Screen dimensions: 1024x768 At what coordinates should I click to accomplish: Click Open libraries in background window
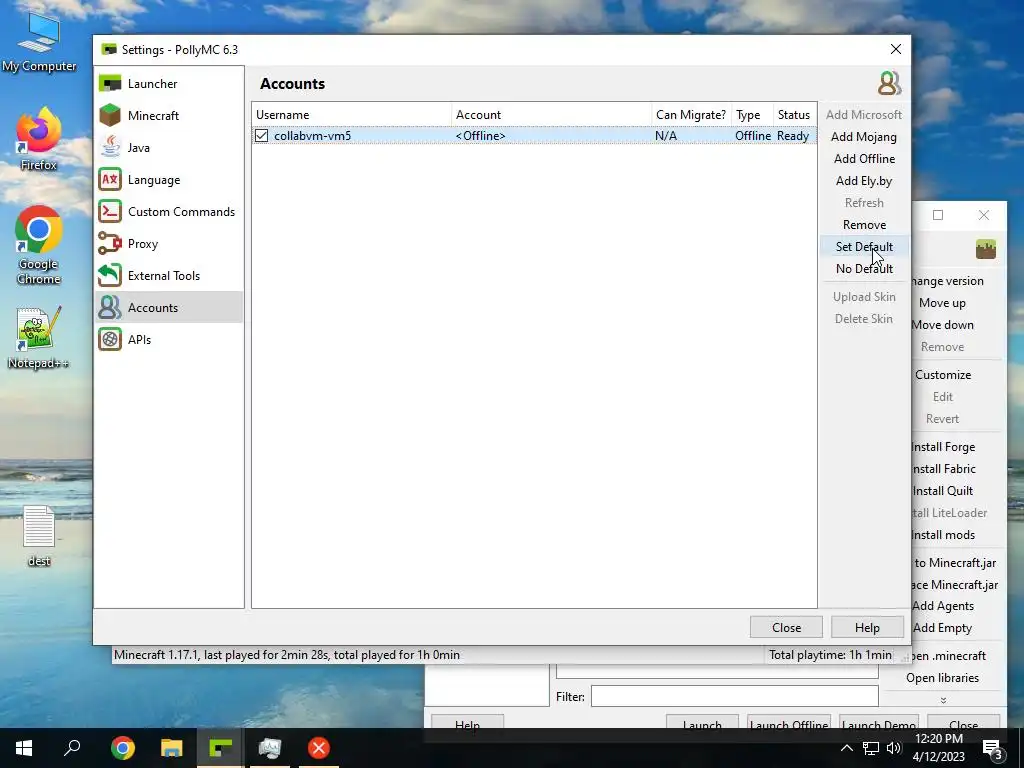click(x=942, y=678)
